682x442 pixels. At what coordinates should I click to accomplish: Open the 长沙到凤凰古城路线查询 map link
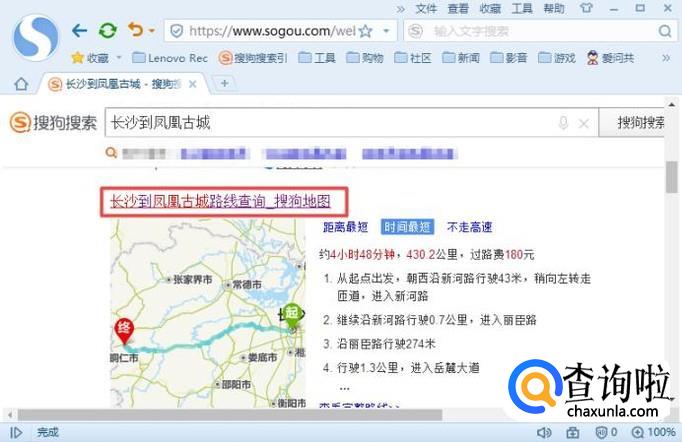[x=219, y=202]
